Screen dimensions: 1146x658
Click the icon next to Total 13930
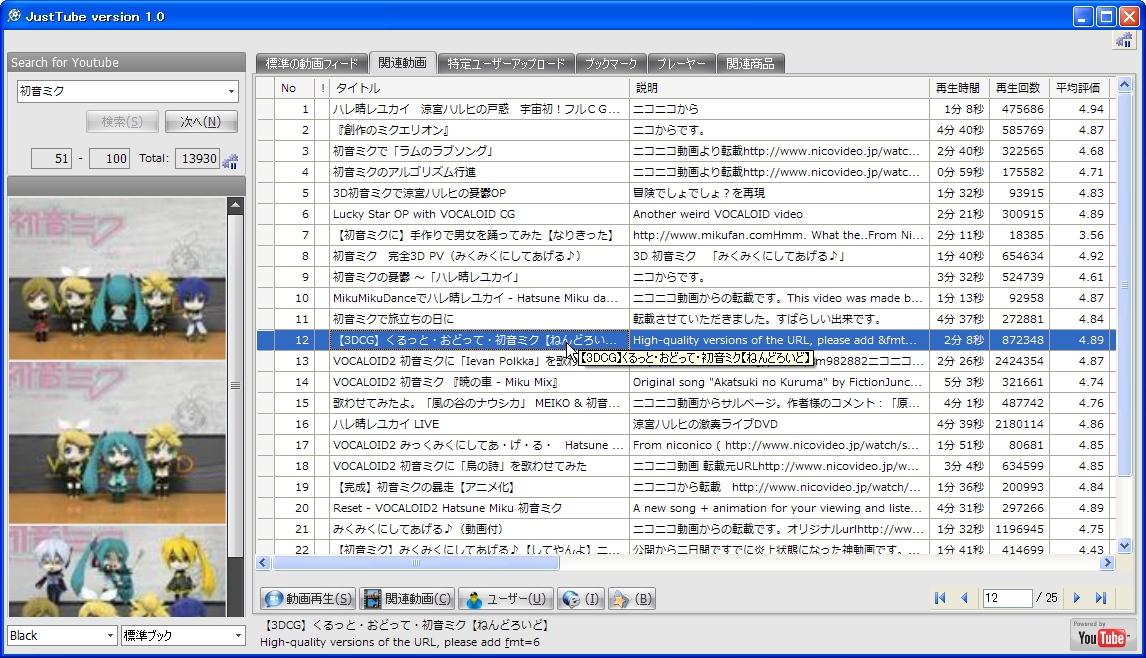229,161
